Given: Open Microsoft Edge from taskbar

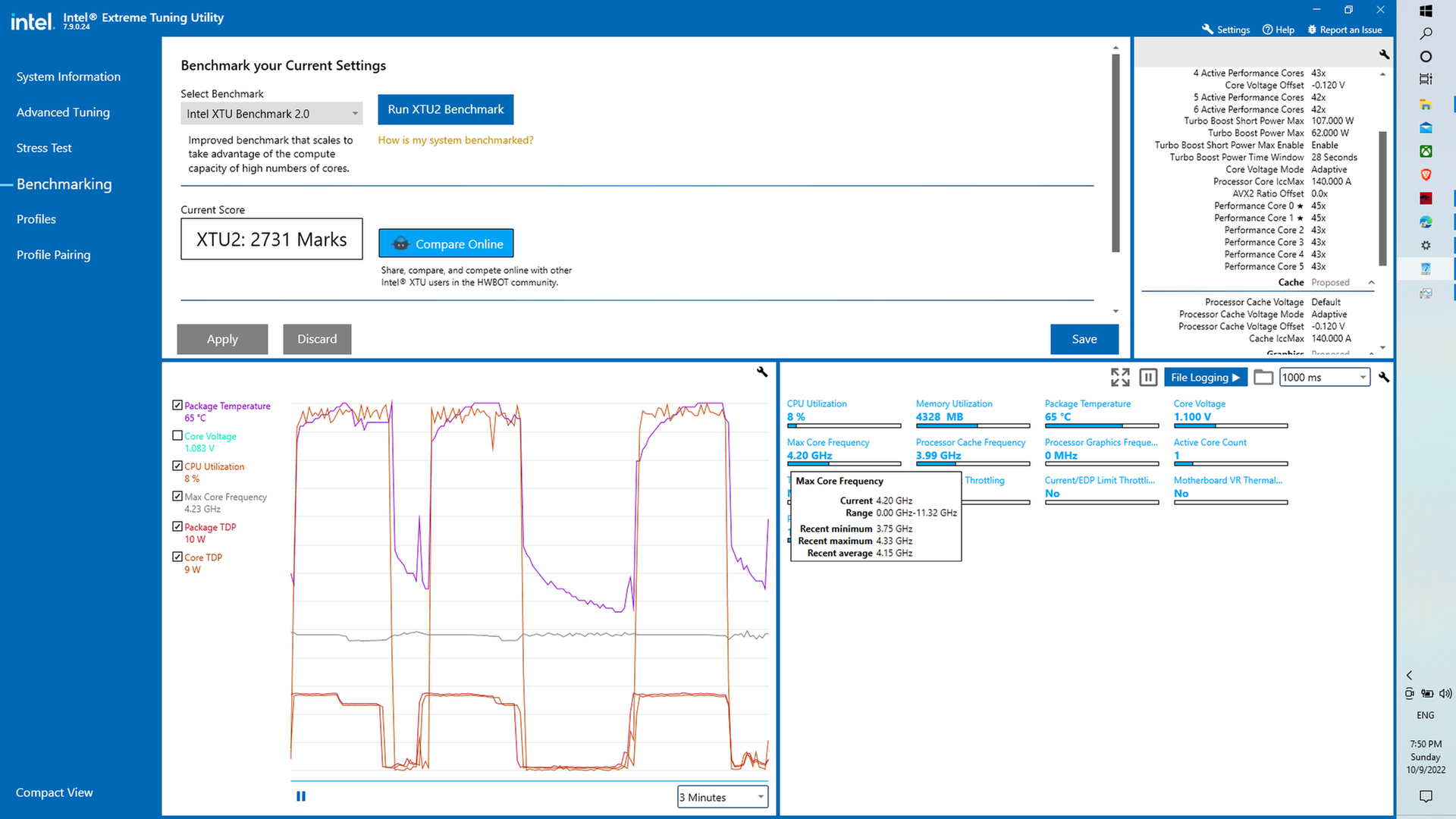Looking at the screenshot, I should [1426, 221].
